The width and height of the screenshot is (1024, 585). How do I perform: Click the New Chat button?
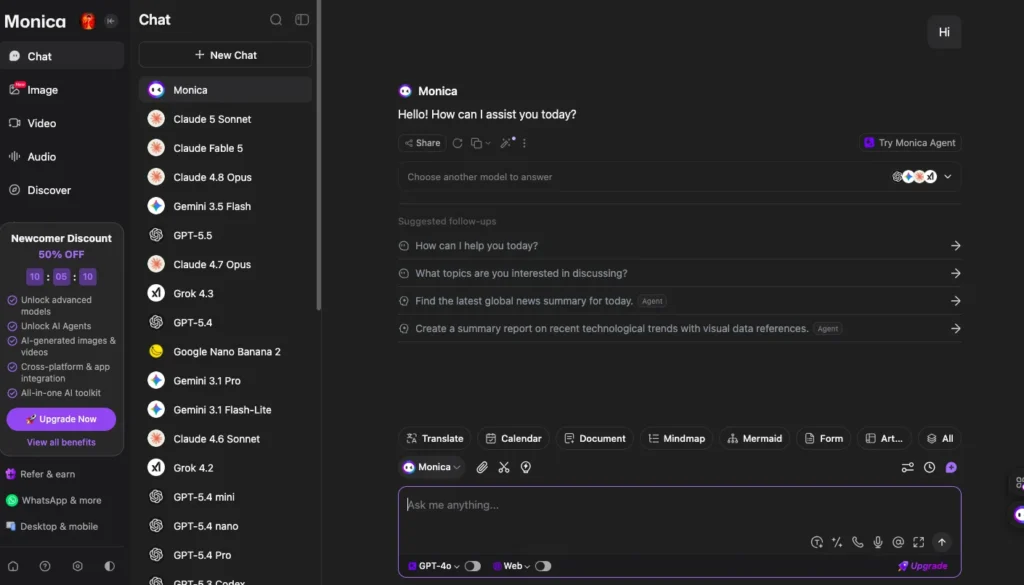coord(225,55)
